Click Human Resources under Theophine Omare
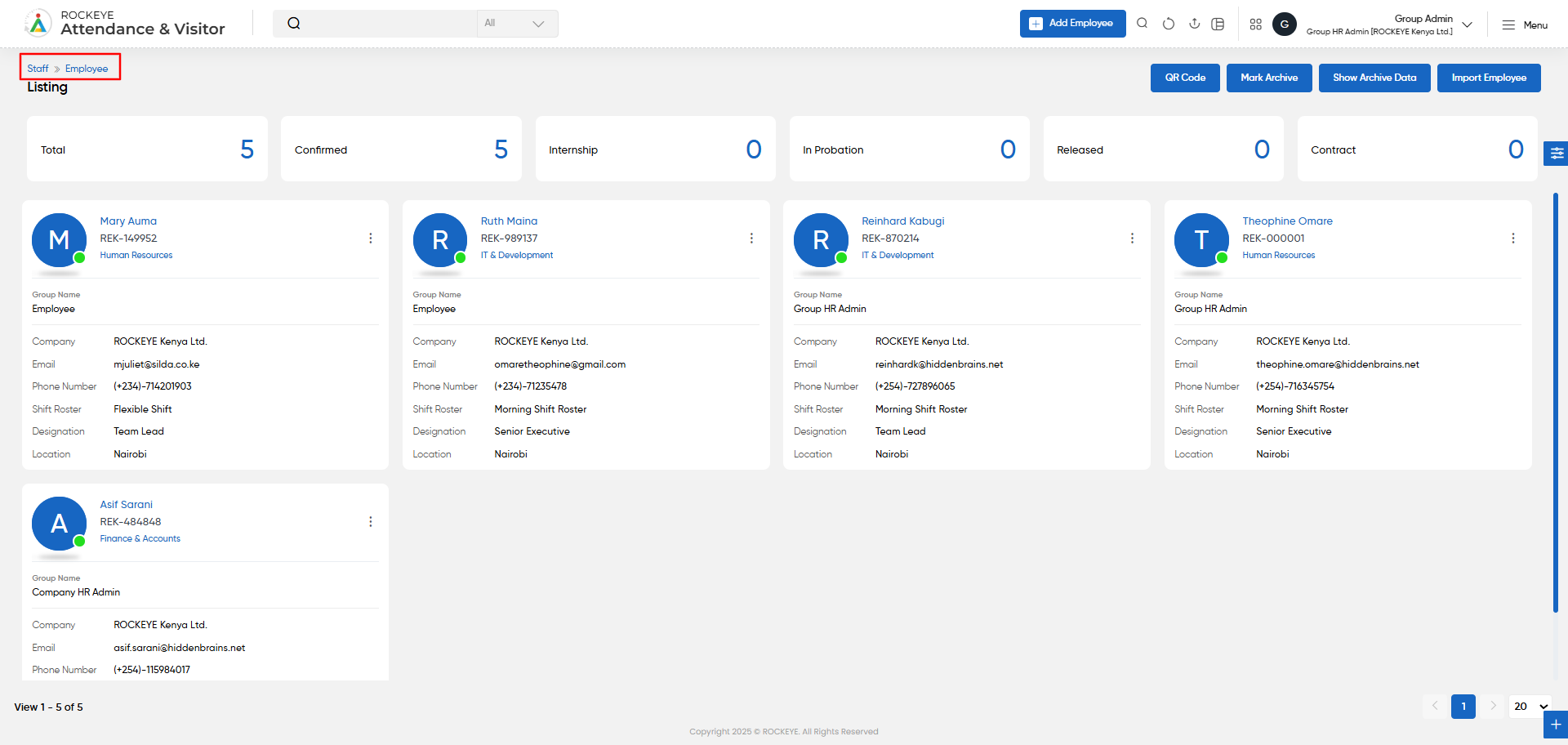The width and height of the screenshot is (1568, 745). point(1279,256)
